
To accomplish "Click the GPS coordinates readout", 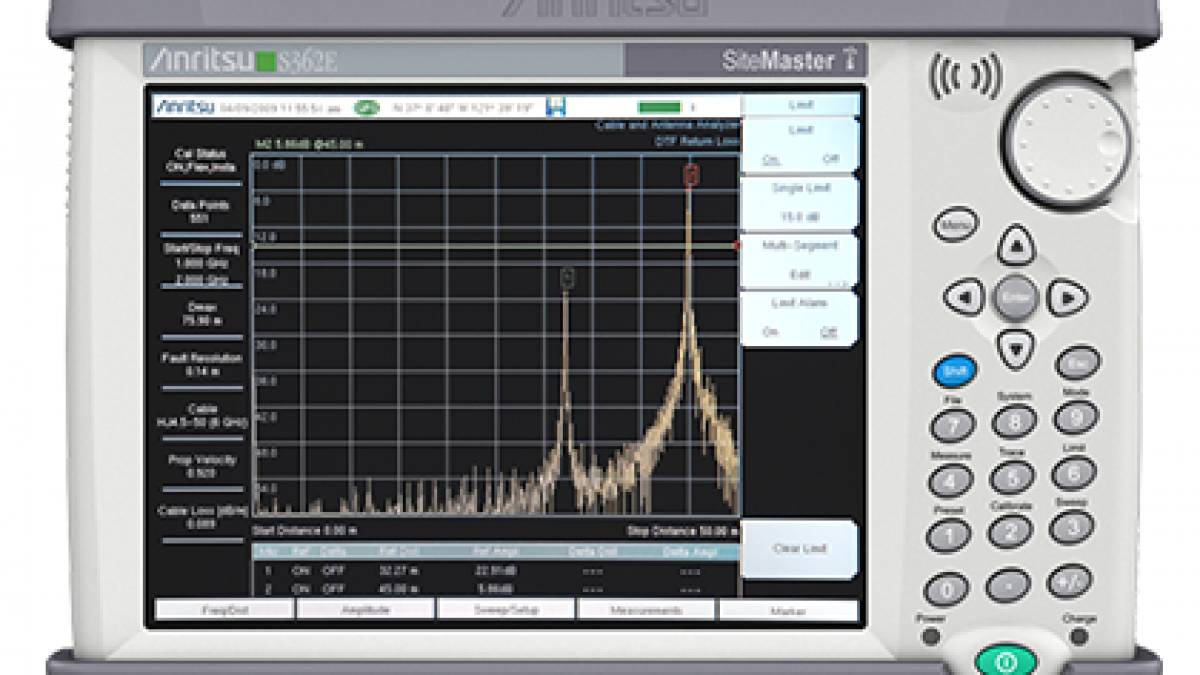I will (461, 107).
